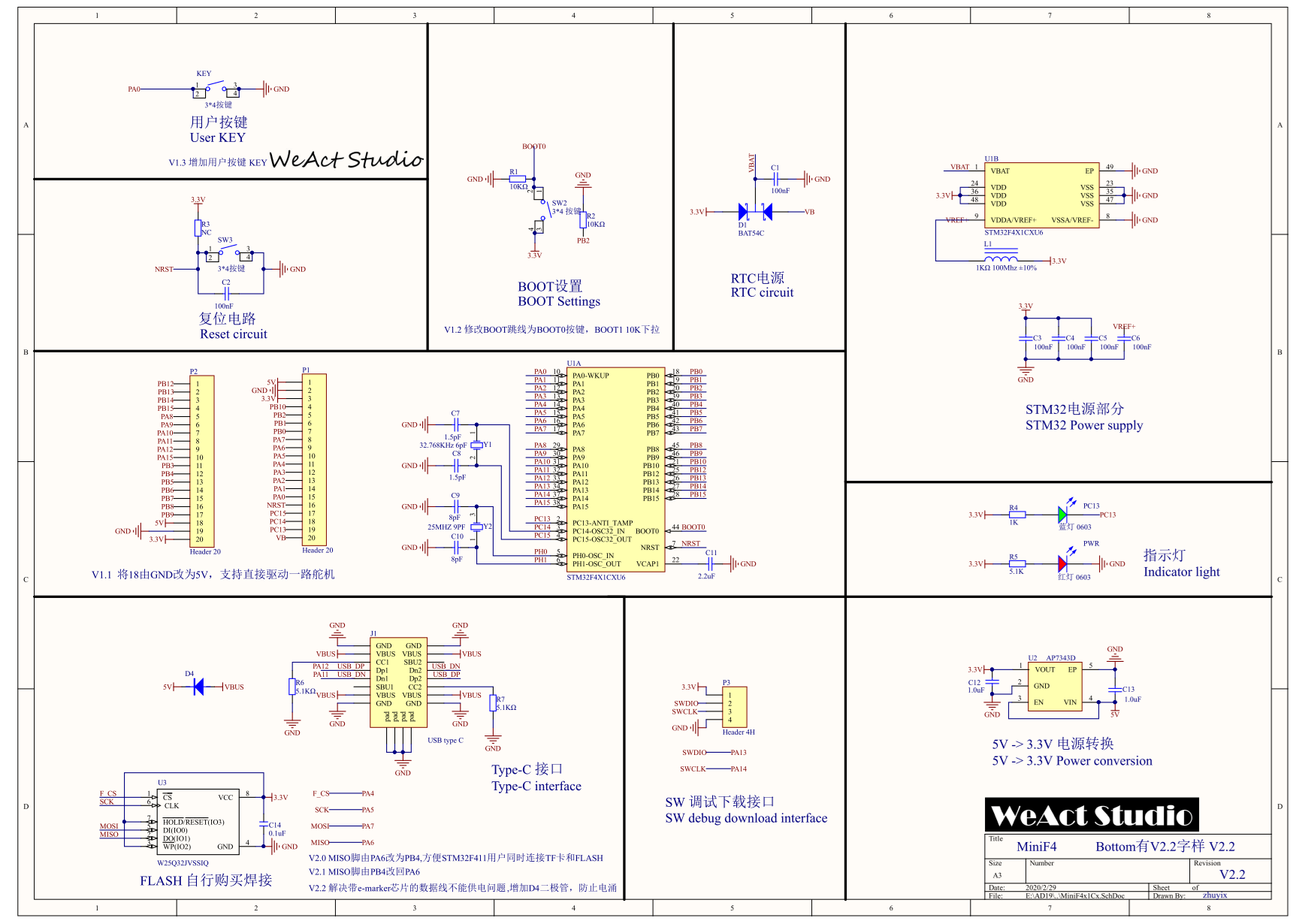Click the "5V -> 3.3V Power conversion" label
Screen dimensions: 1305x924
click(x=1072, y=761)
